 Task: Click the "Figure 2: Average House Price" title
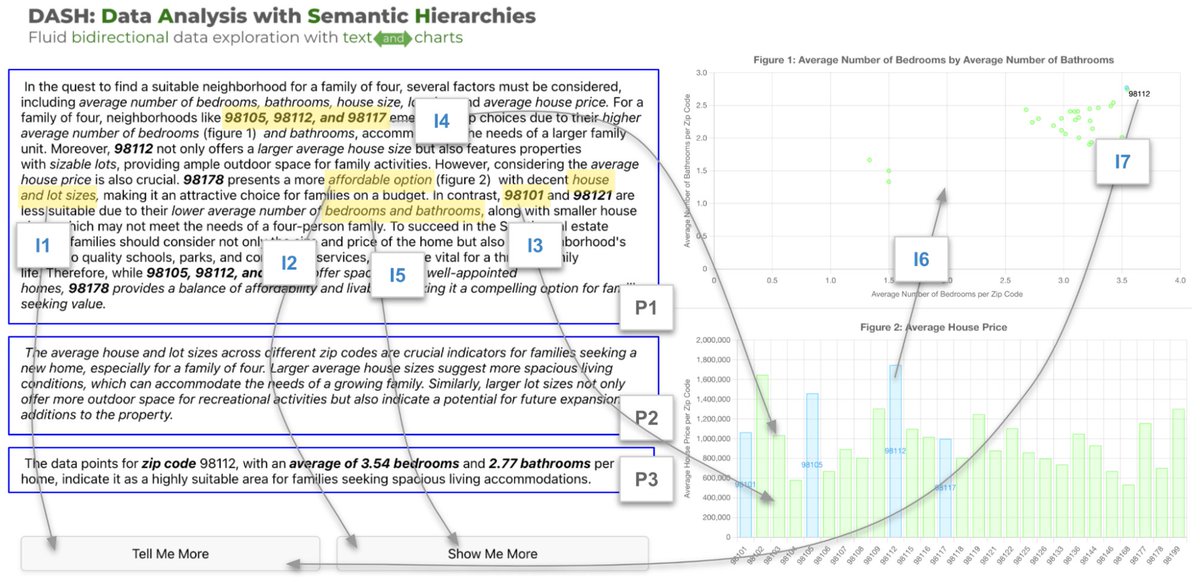(x=934, y=327)
